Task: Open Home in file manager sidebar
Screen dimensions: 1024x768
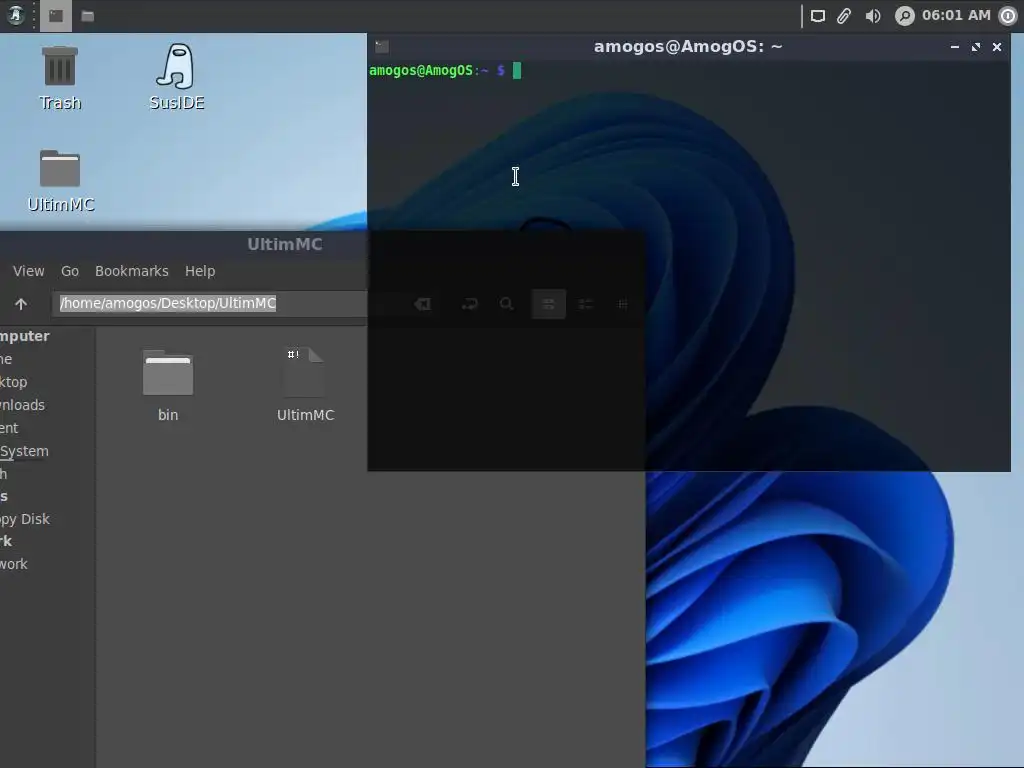Action: [7, 359]
